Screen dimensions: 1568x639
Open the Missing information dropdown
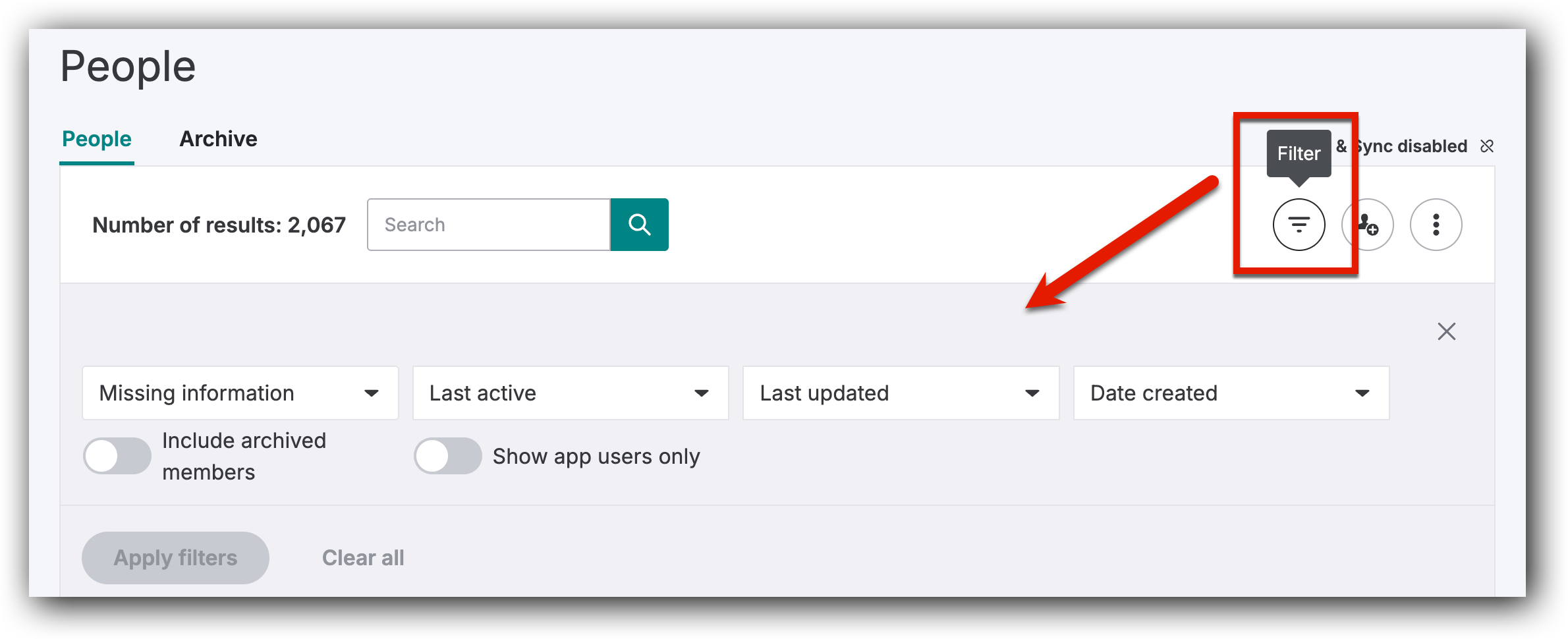(x=240, y=393)
